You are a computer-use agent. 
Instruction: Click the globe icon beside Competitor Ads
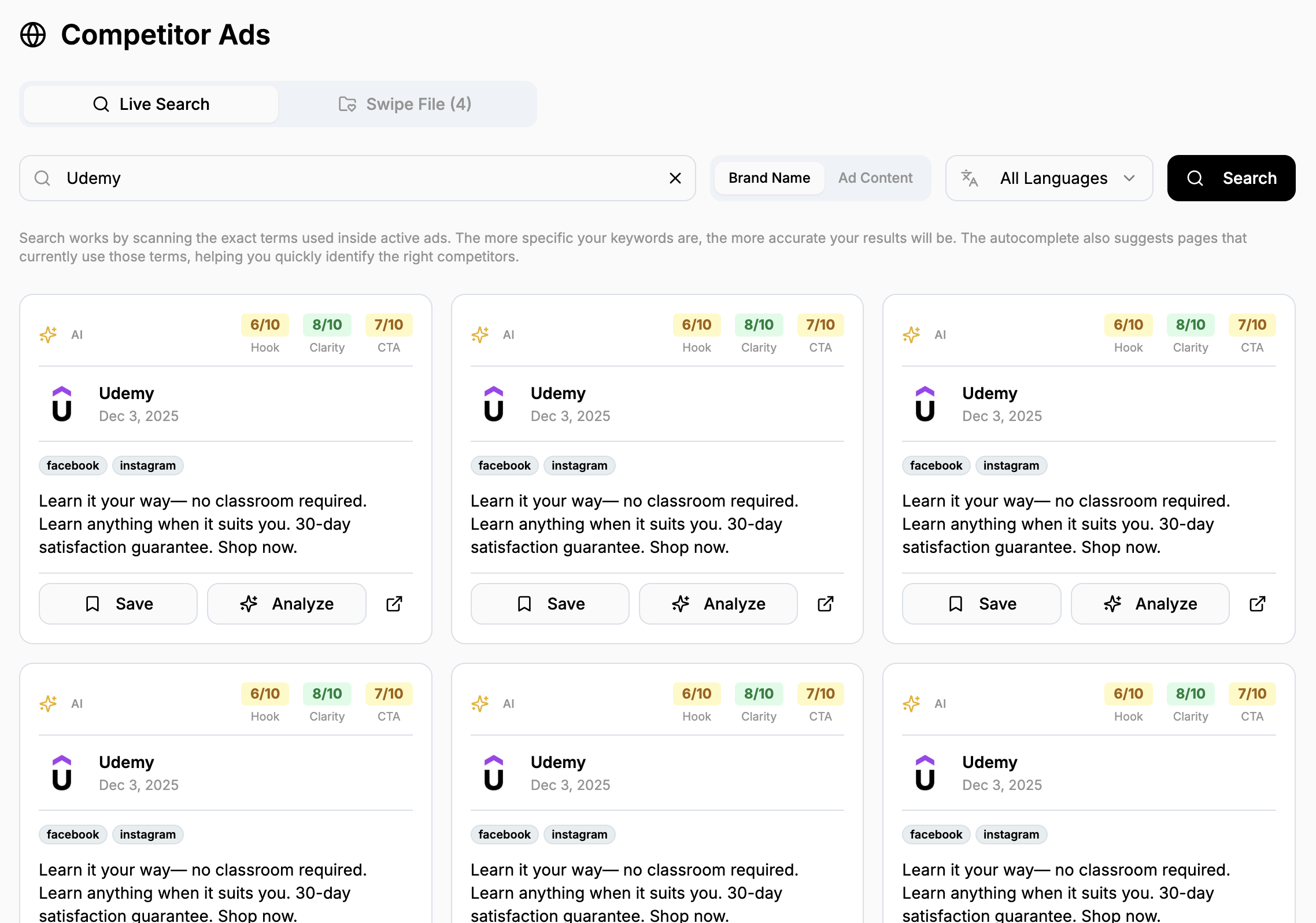pyautogui.click(x=33, y=35)
